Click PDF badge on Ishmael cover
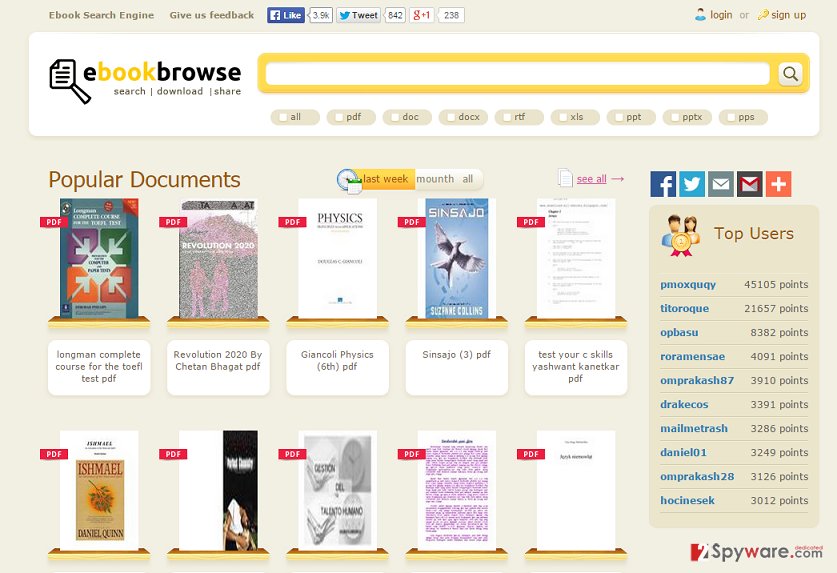Image resolution: width=837 pixels, height=573 pixels. tap(53, 454)
